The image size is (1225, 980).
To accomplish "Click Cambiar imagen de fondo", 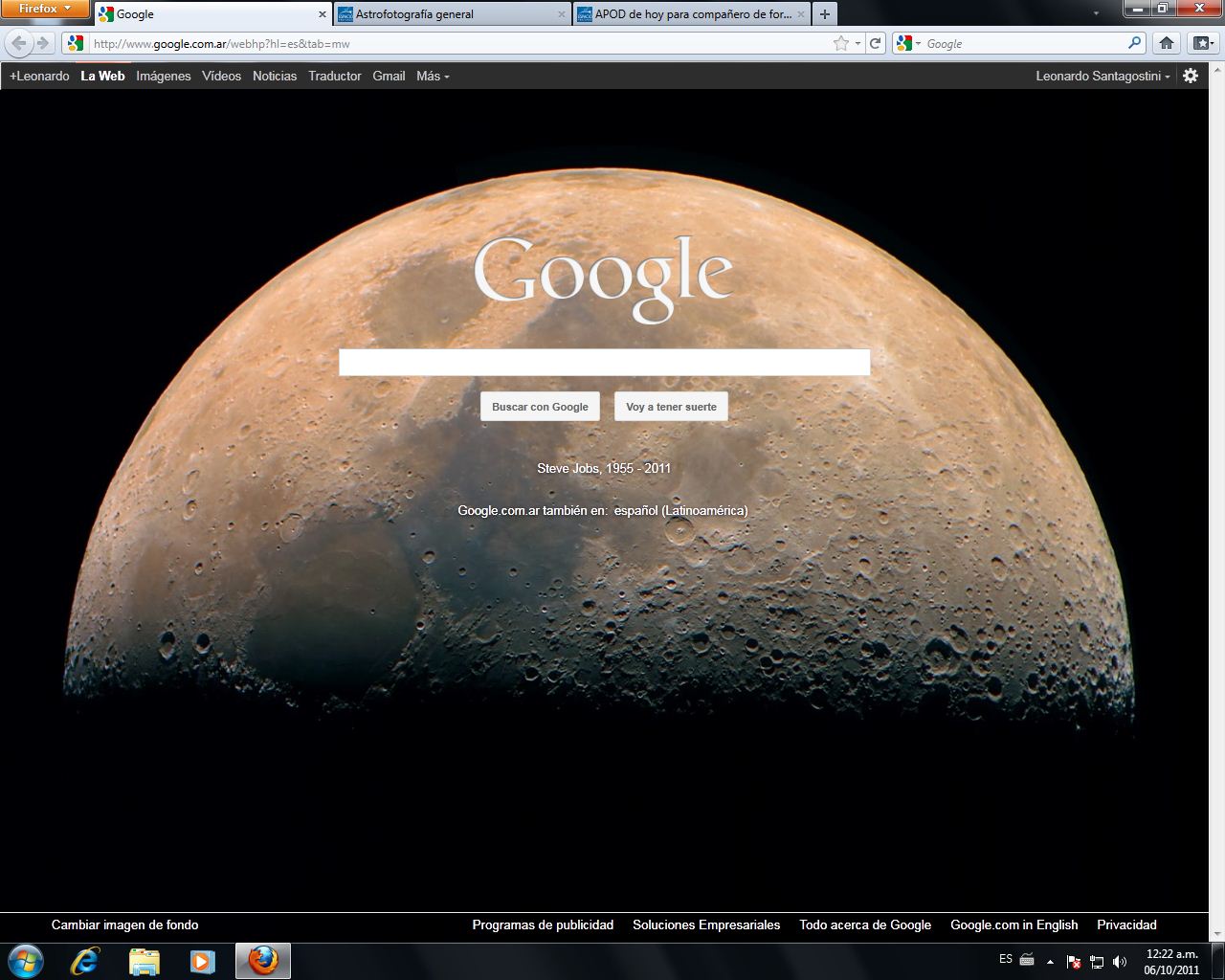I will pyautogui.click(x=125, y=924).
